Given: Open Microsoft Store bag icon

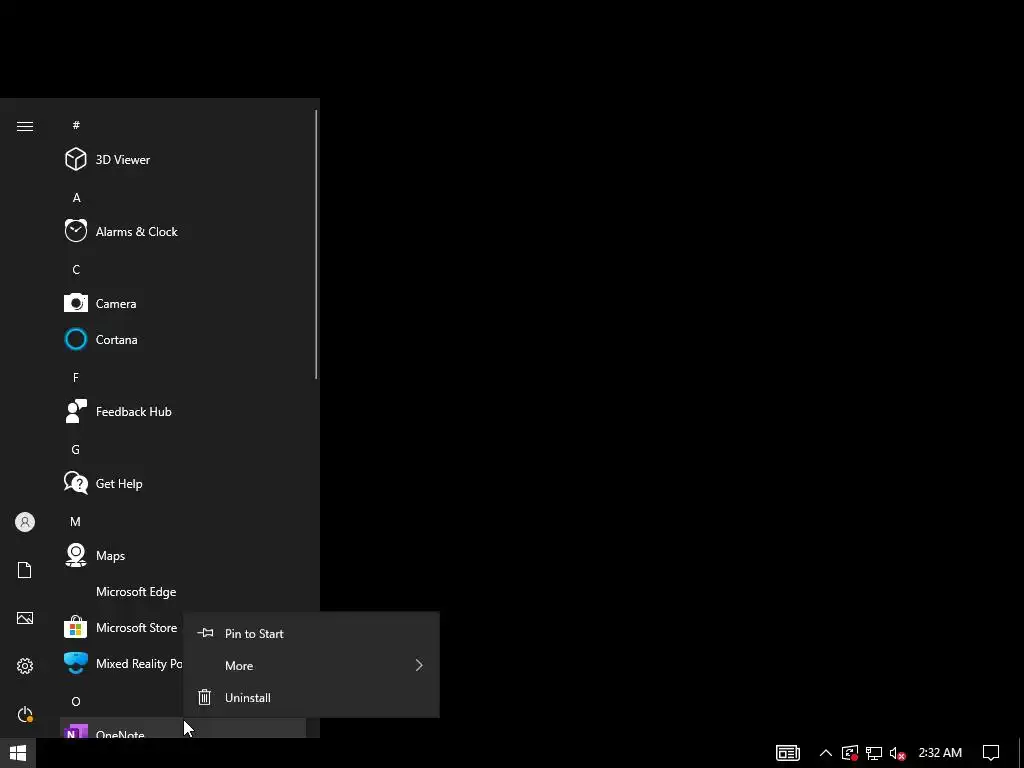Looking at the screenshot, I should pyautogui.click(x=76, y=627).
